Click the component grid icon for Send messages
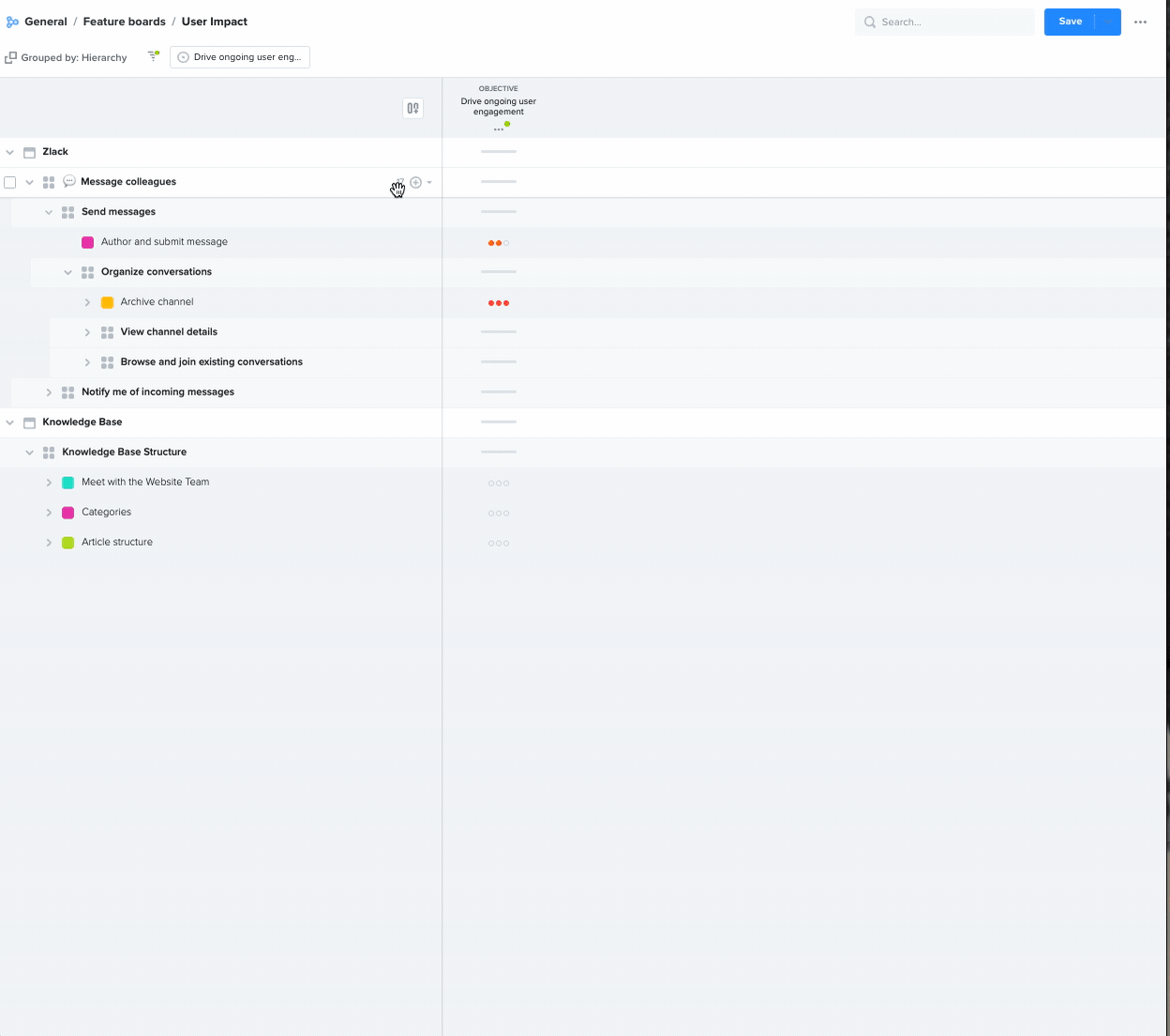The width and height of the screenshot is (1170, 1036). click(67, 212)
